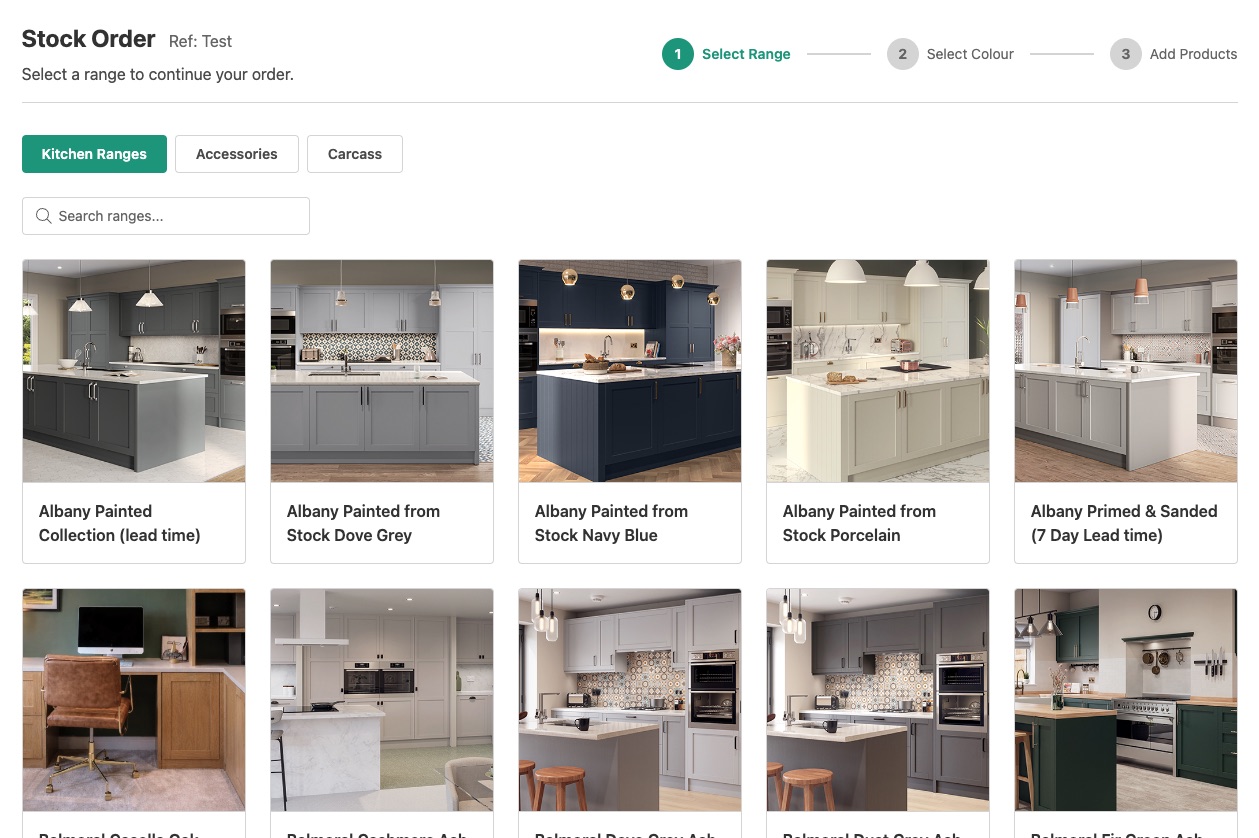Go to the Add Products step label
The width and height of the screenshot is (1259, 838).
coord(1193,54)
